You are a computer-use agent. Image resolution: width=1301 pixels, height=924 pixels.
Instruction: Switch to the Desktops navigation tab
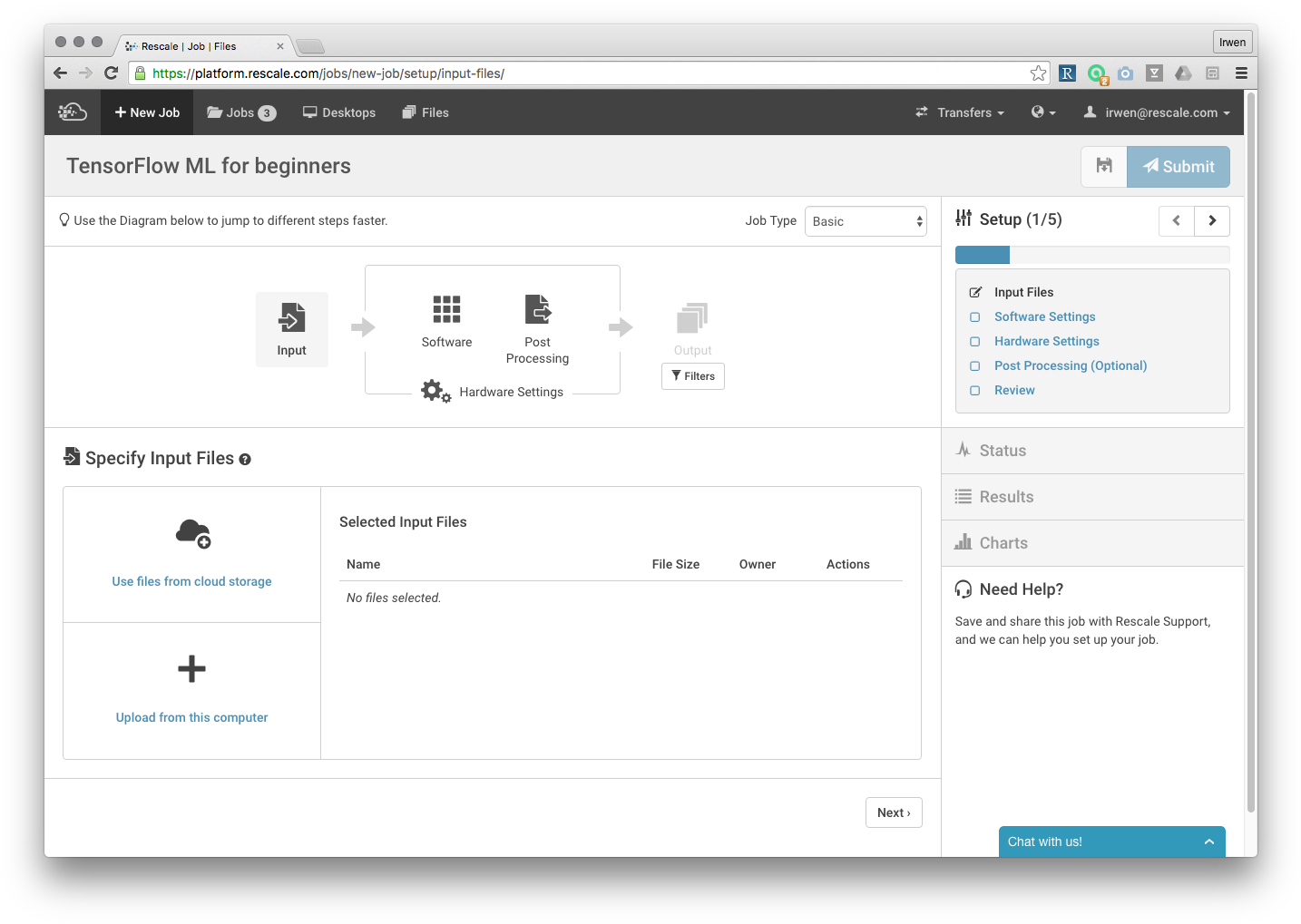click(x=339, y=112)
